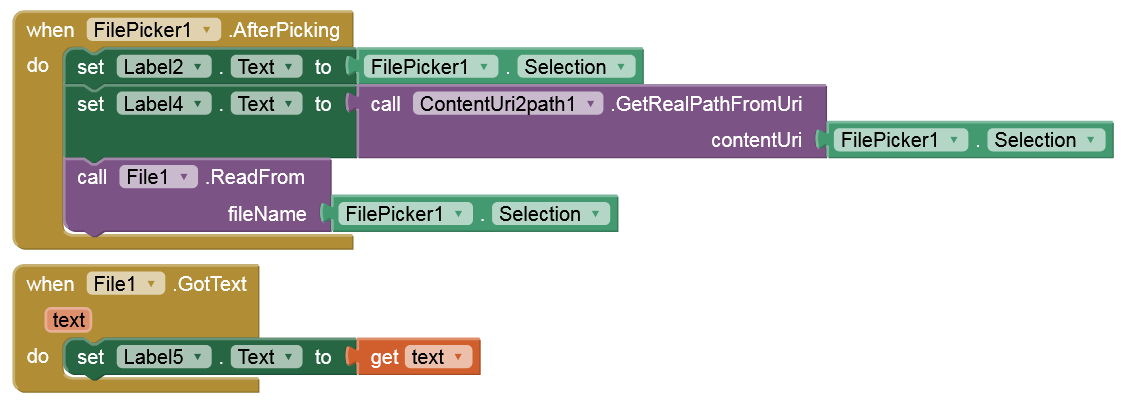This screenshot has height=407, width=1130.
Task: Click the orange text parameter in the GotText event
Action: (x=69, y=320)
